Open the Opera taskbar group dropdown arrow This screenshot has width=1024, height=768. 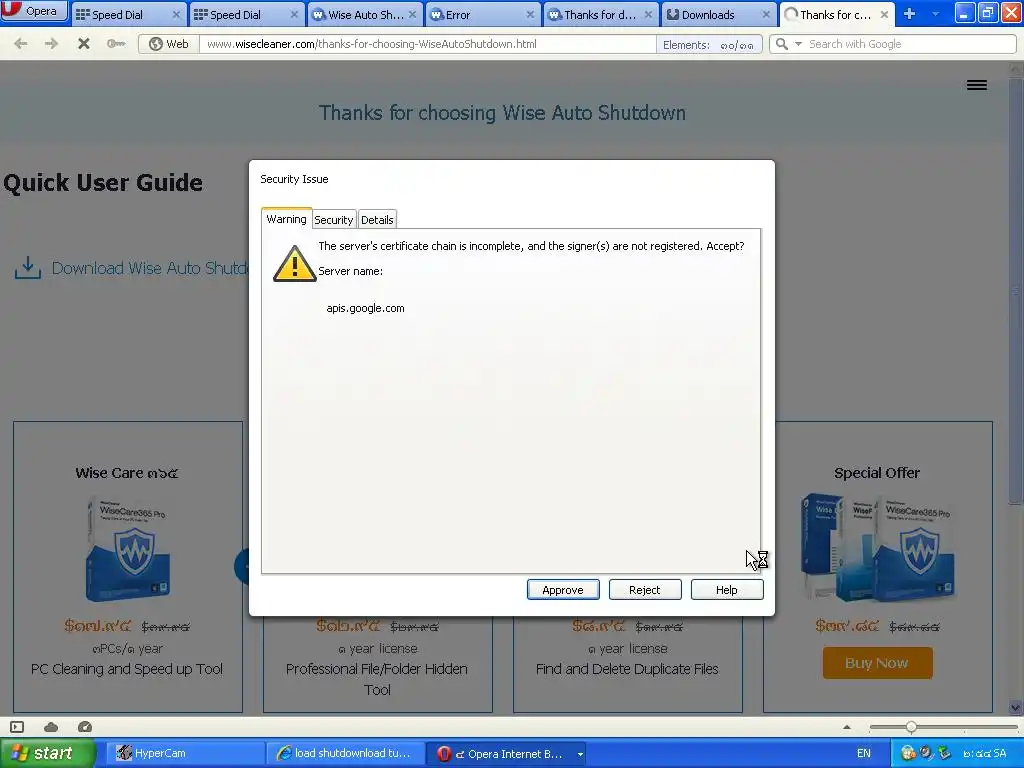tap(580, 754)
